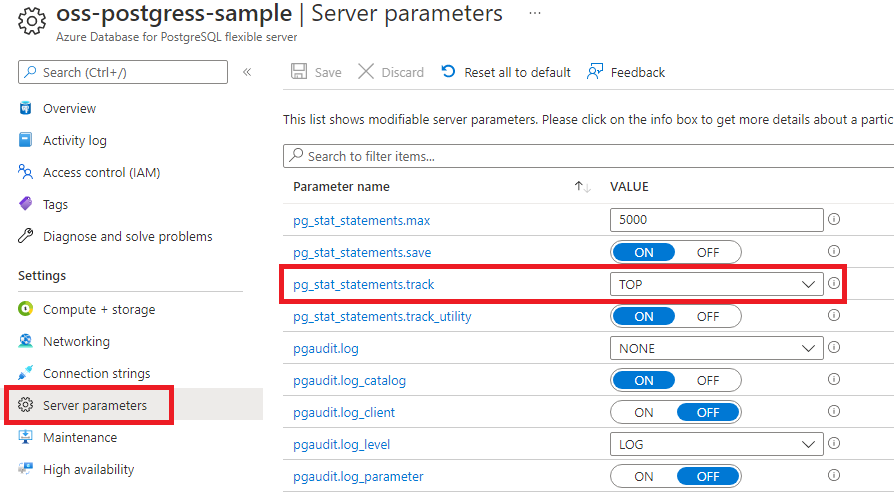
Task: Click the Maintenance monitor icon
Action: tap(26, 437)
